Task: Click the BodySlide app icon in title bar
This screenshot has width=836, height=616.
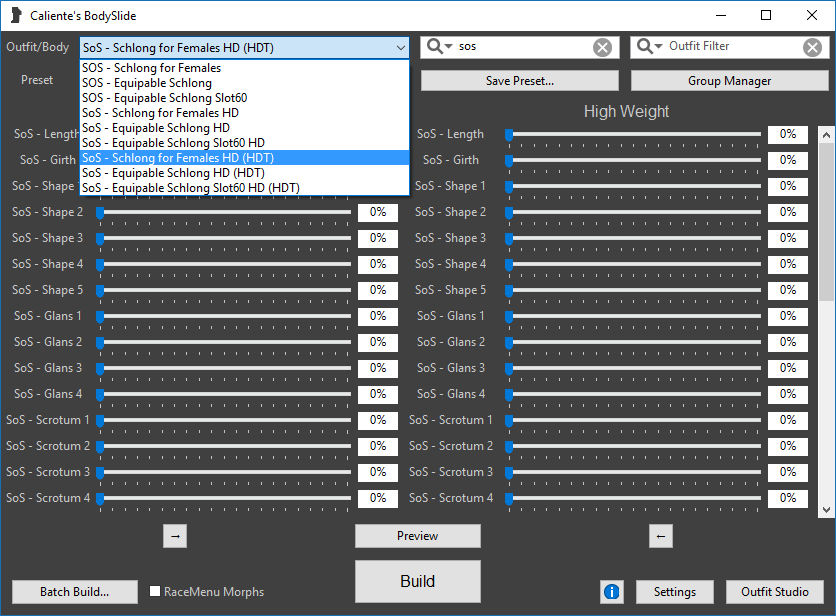Action: tap(16, 15)
